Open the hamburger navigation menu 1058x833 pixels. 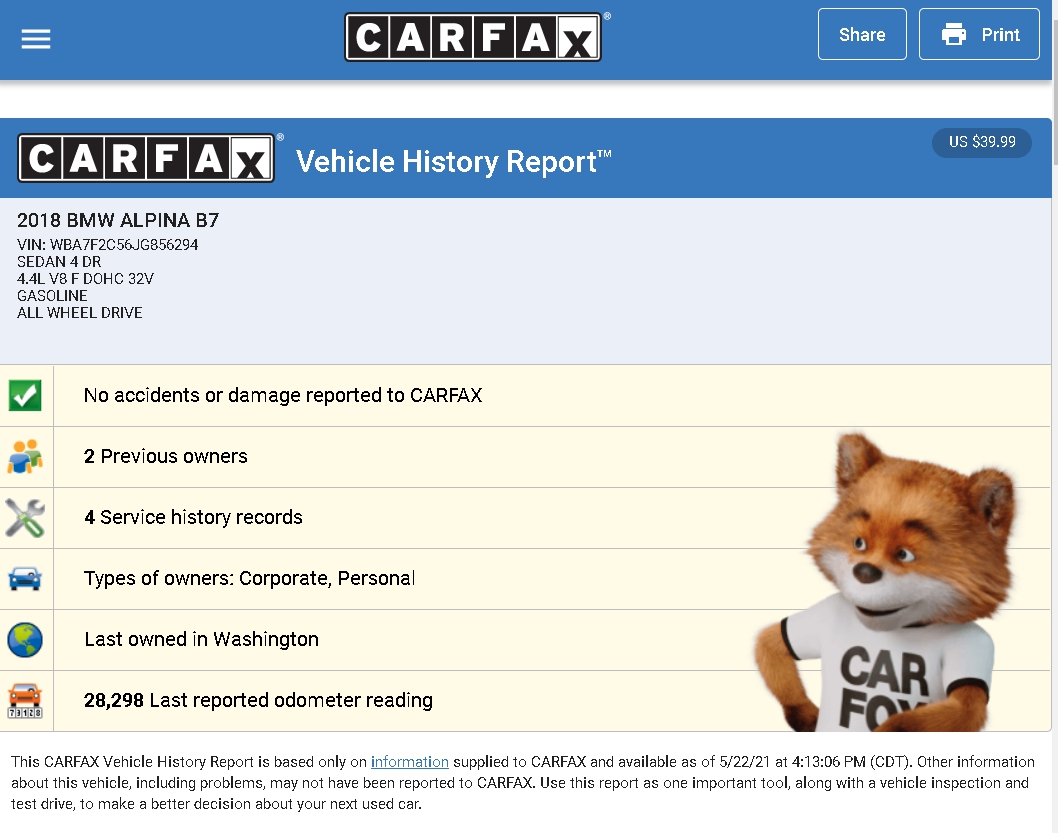pos(36,39)
